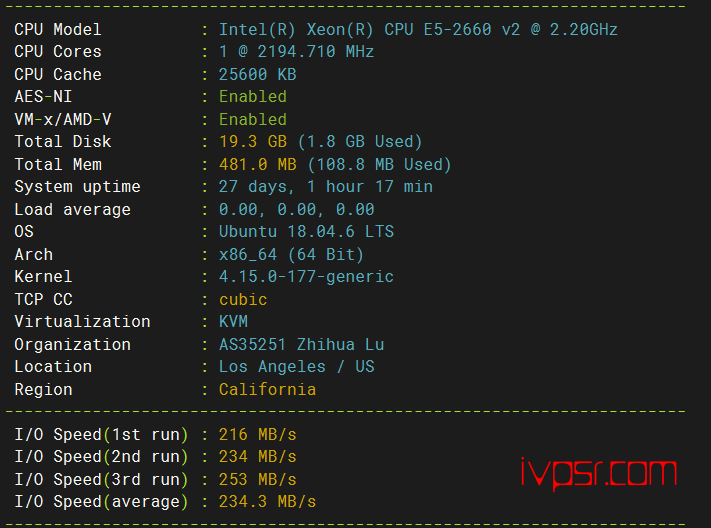The height and width of the screenshot is (528, 711).
Task: Click the ivpsr.com watermark
Action: click(599, 474)
